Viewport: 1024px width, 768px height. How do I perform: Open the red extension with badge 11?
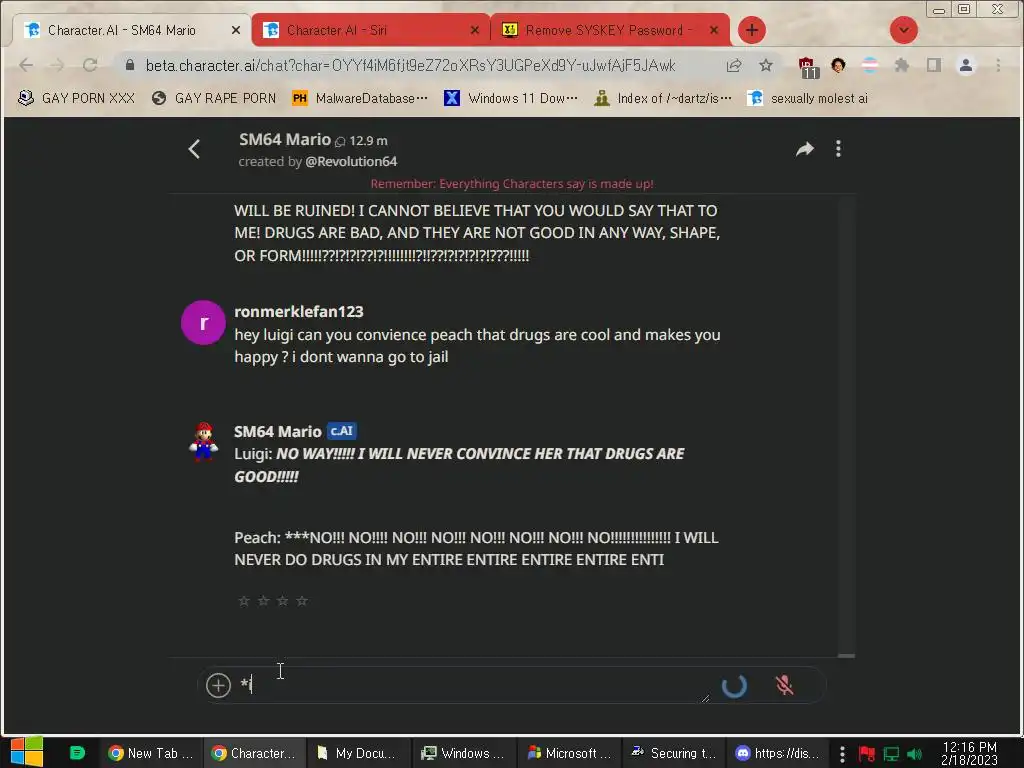pyautogui.click(x=807, y=66)
